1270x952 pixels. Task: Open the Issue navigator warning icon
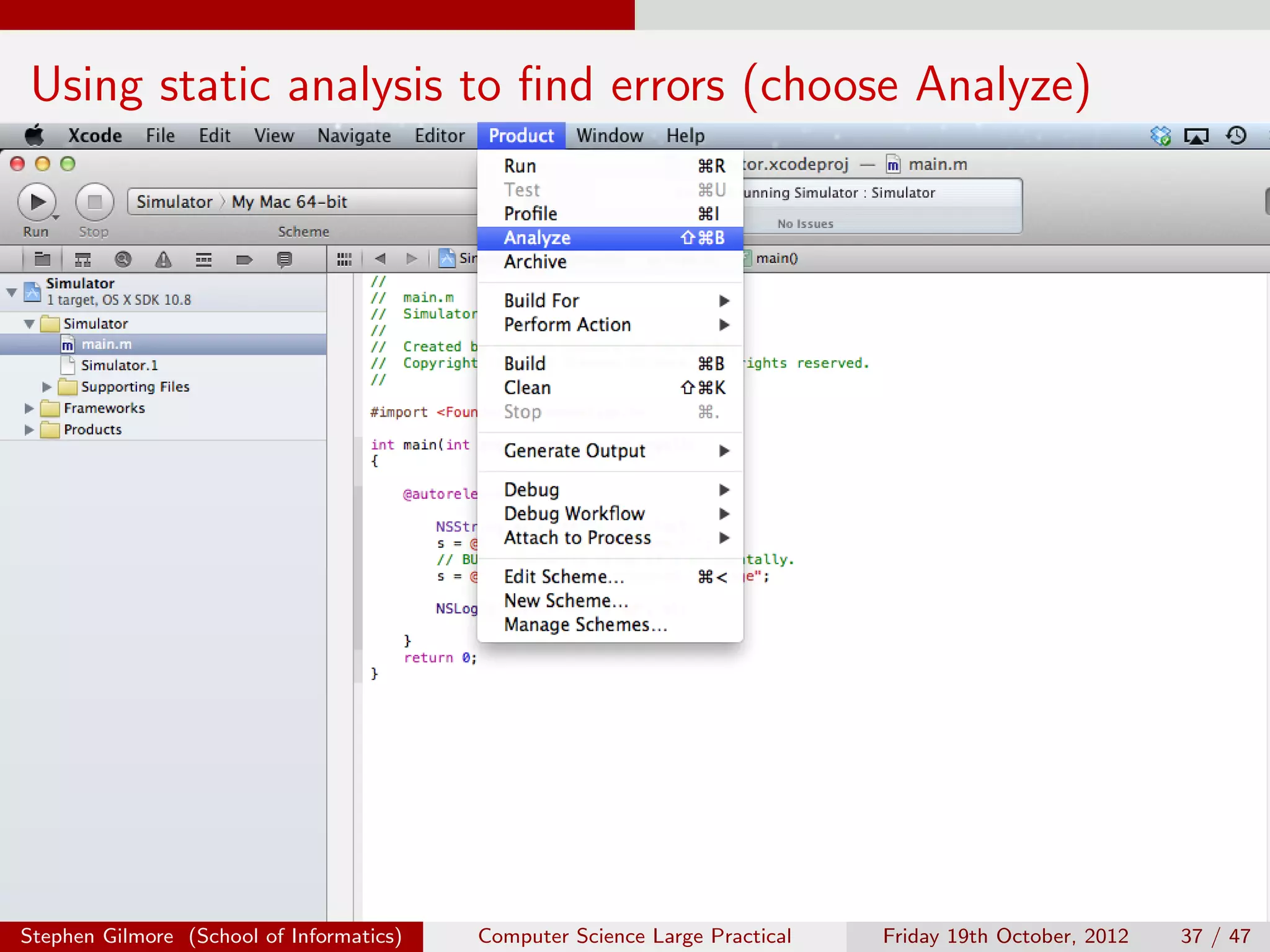[163, 259]
